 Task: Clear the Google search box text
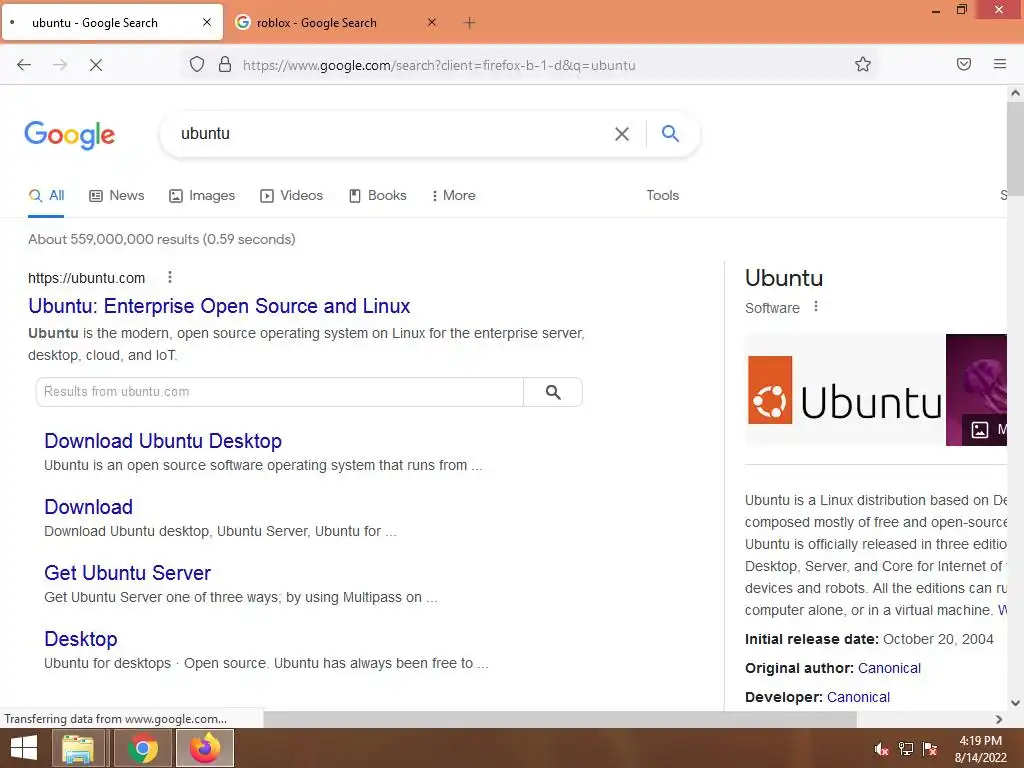point(622,134)
